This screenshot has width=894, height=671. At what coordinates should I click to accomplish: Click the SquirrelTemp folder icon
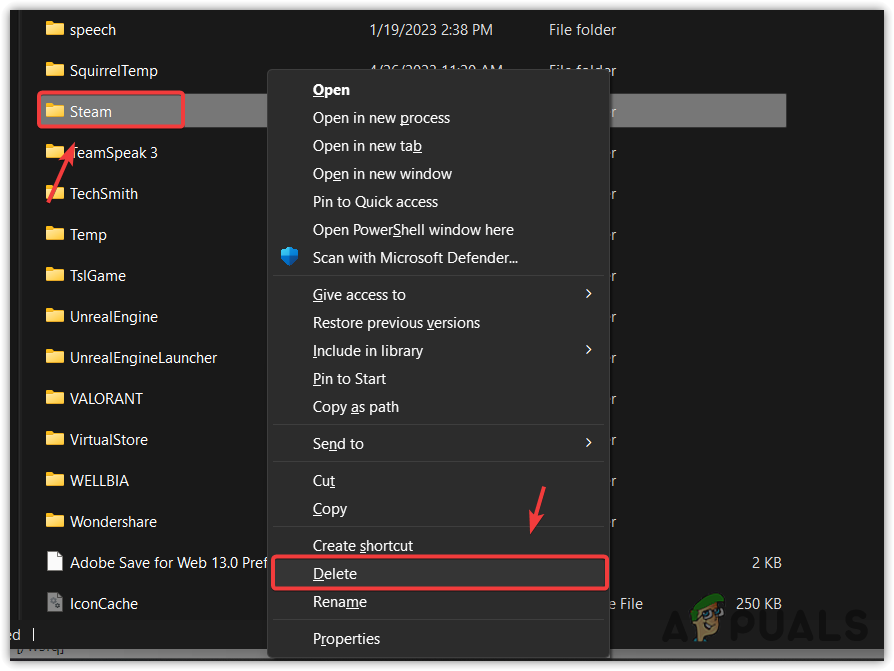[x=55, y=70]
